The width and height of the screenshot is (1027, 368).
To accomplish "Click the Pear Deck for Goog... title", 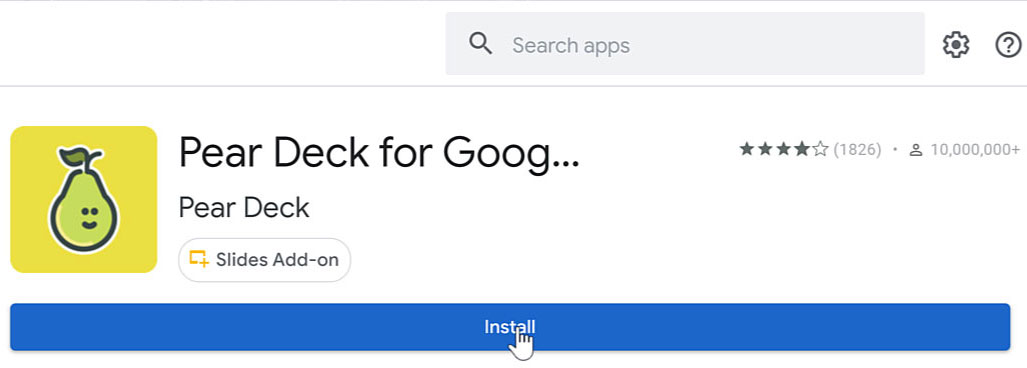I will (x=379, y=153).
